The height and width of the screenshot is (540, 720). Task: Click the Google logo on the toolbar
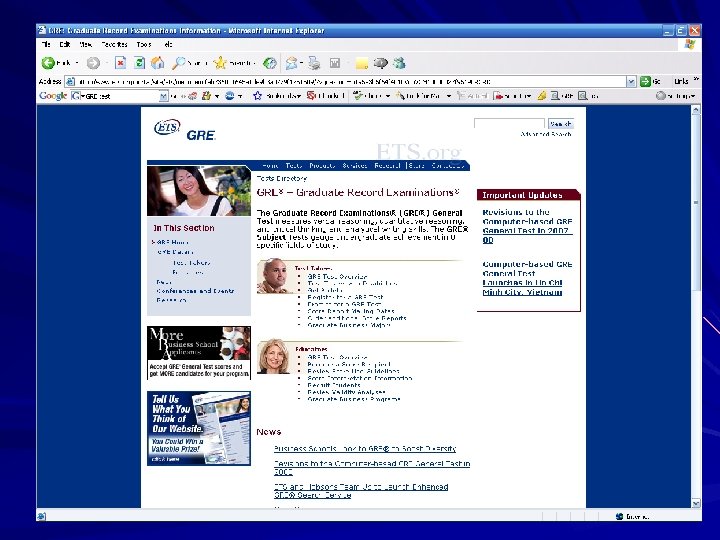53,96
